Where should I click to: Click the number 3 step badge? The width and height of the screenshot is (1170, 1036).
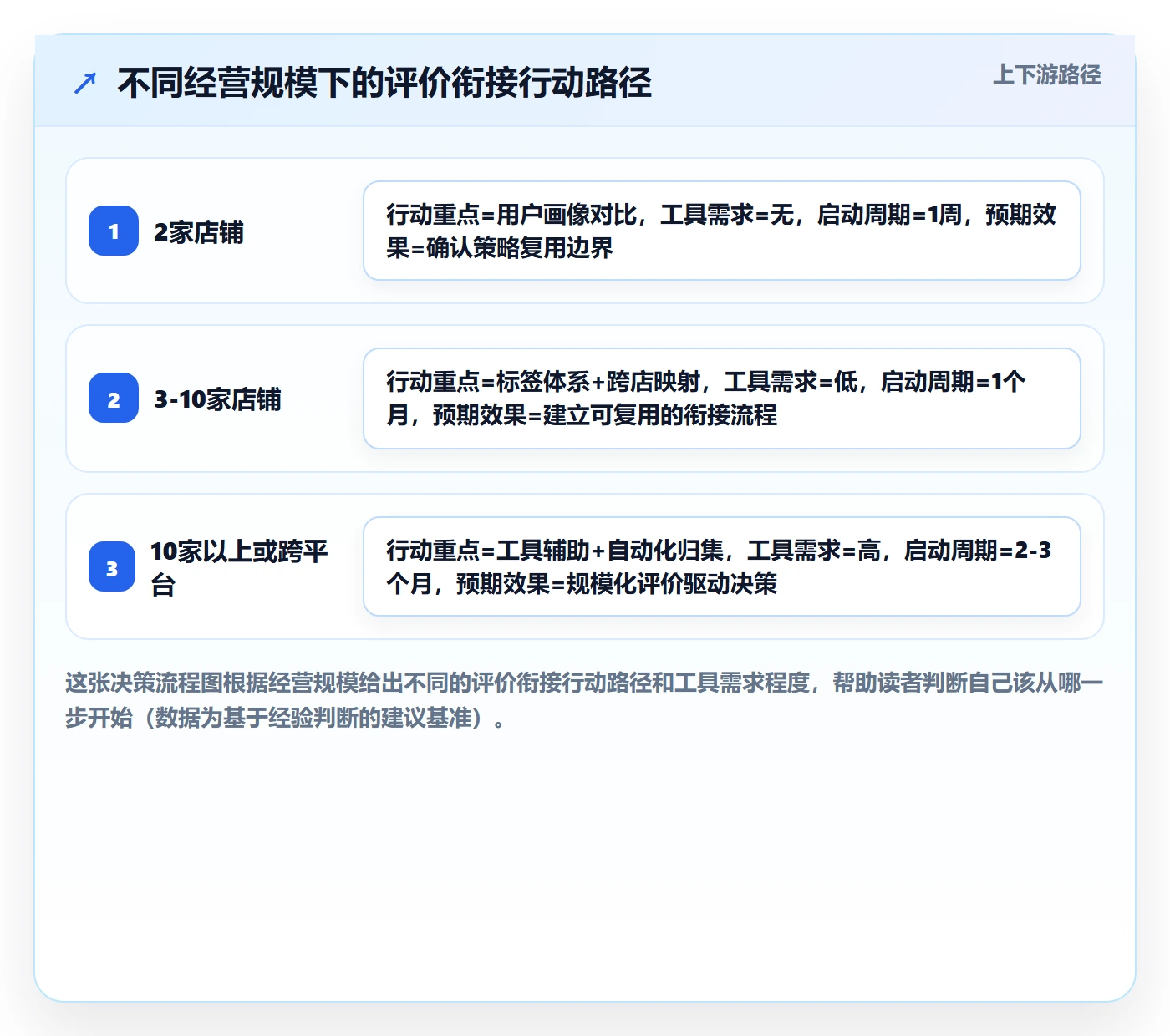click(112, 566)
